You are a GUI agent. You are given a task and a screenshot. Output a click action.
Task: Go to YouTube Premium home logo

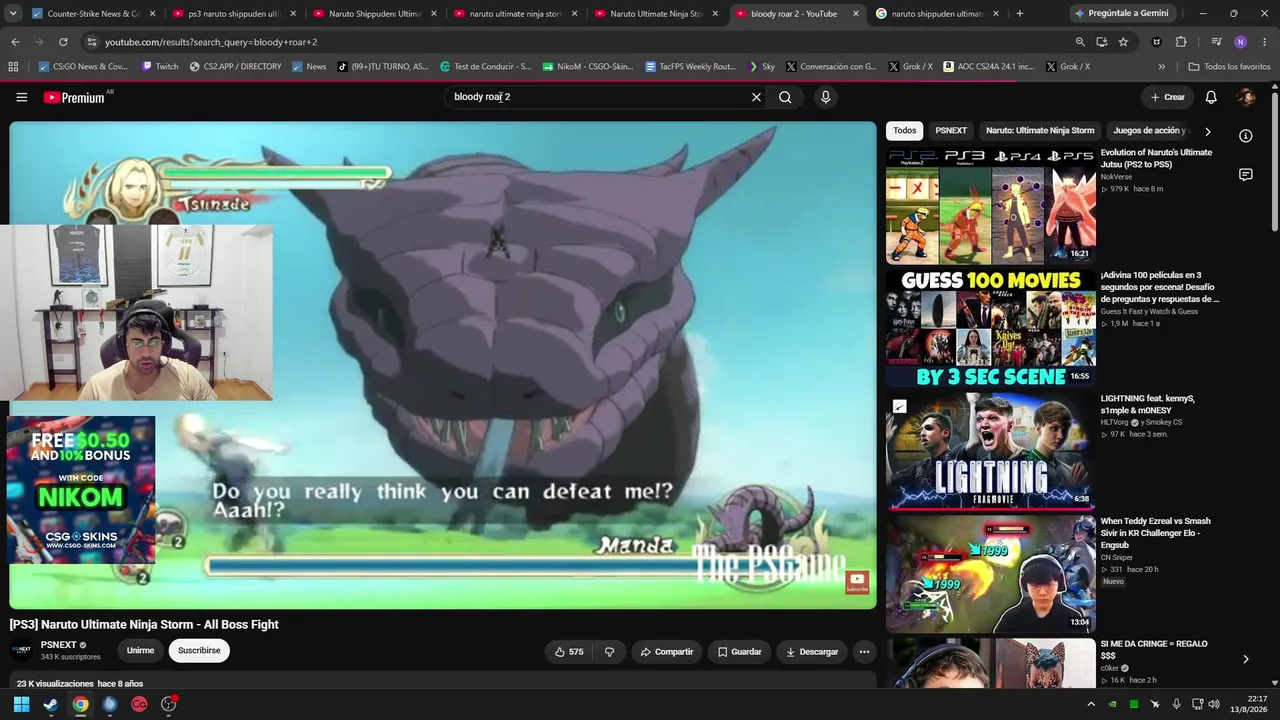pos(74,97)
